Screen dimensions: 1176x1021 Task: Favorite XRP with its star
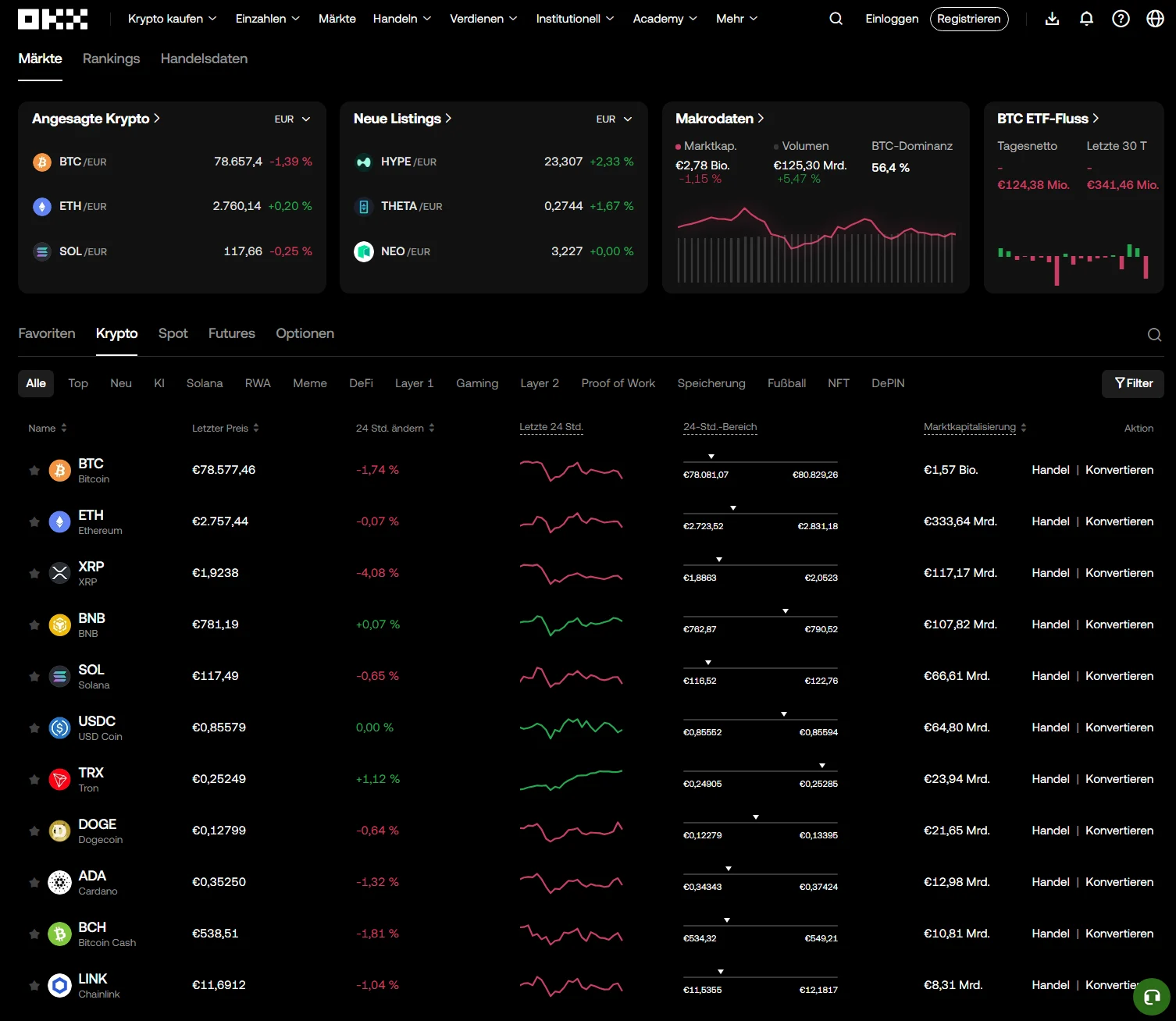(x=34, y=574)
